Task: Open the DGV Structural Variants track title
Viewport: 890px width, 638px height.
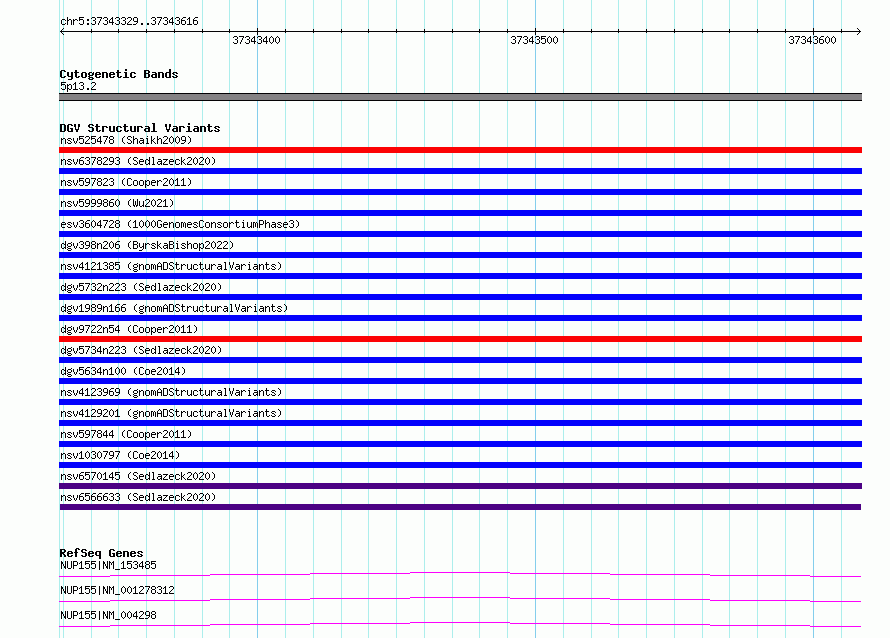Action: pos(140,128)
